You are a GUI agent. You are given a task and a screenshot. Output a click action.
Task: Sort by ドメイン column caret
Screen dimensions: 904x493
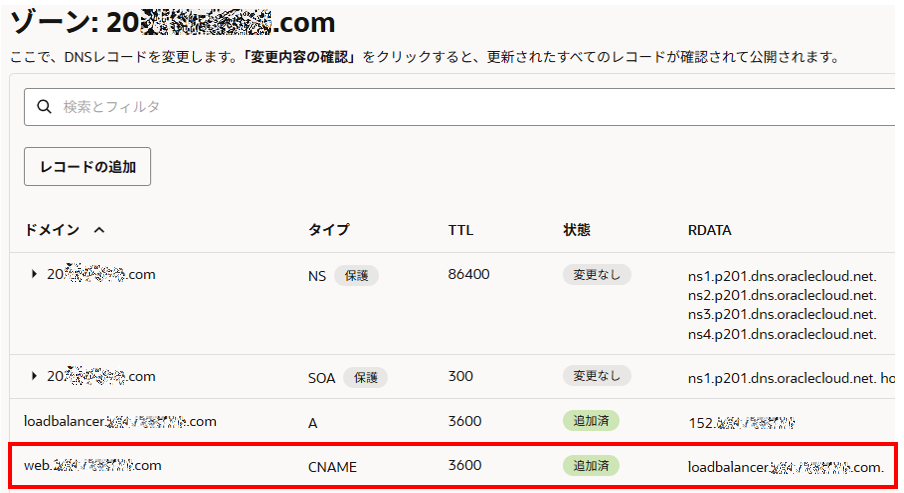point(99,230)
